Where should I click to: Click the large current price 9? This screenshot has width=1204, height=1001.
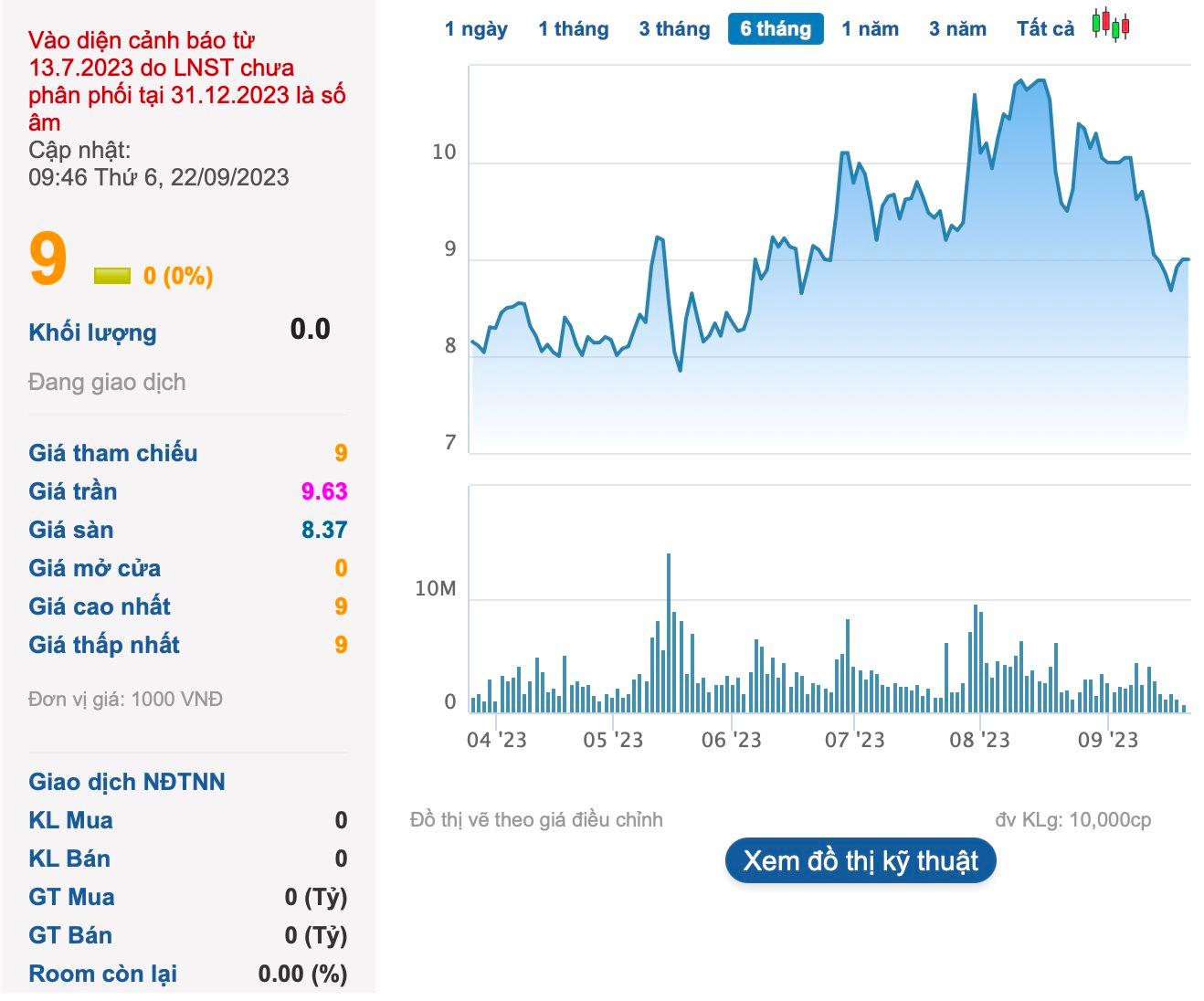(x=48, y=258)
